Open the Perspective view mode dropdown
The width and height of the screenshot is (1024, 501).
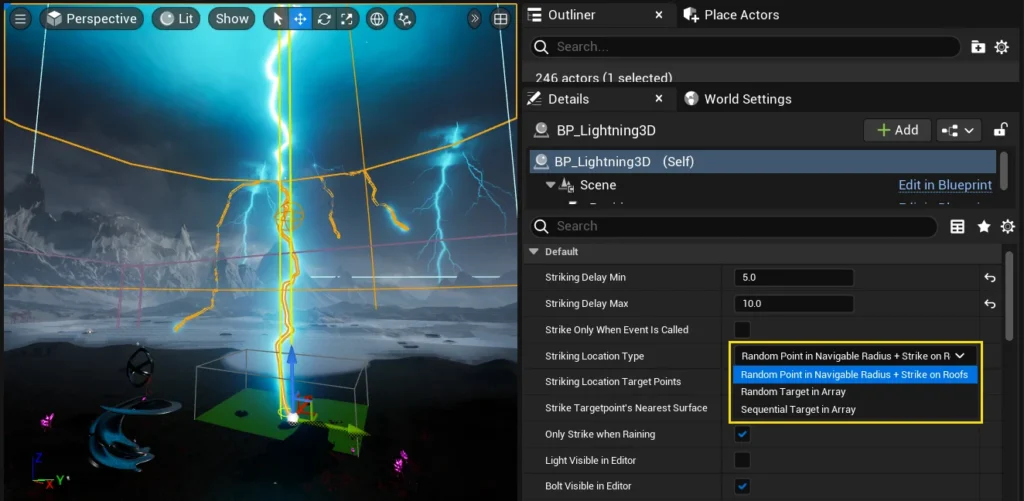pyautogui.click(x=91, y=19)
